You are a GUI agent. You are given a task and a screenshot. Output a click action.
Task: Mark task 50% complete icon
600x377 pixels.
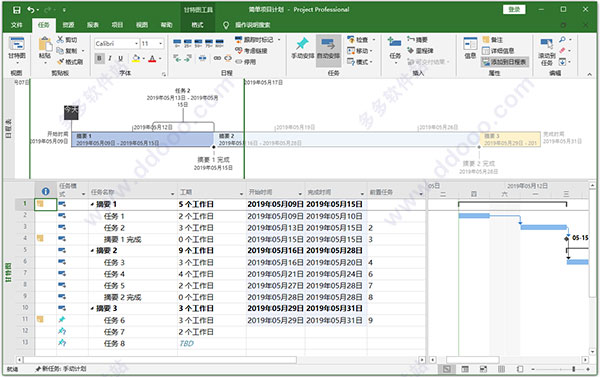click(x=199, y=43)
